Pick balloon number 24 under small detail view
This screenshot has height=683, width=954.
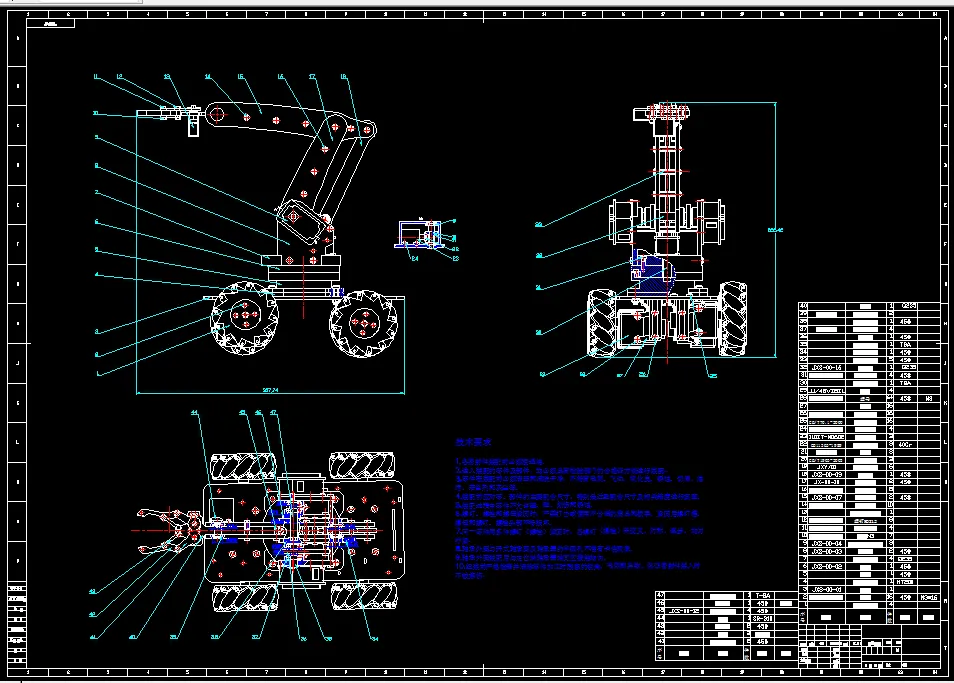415,258
